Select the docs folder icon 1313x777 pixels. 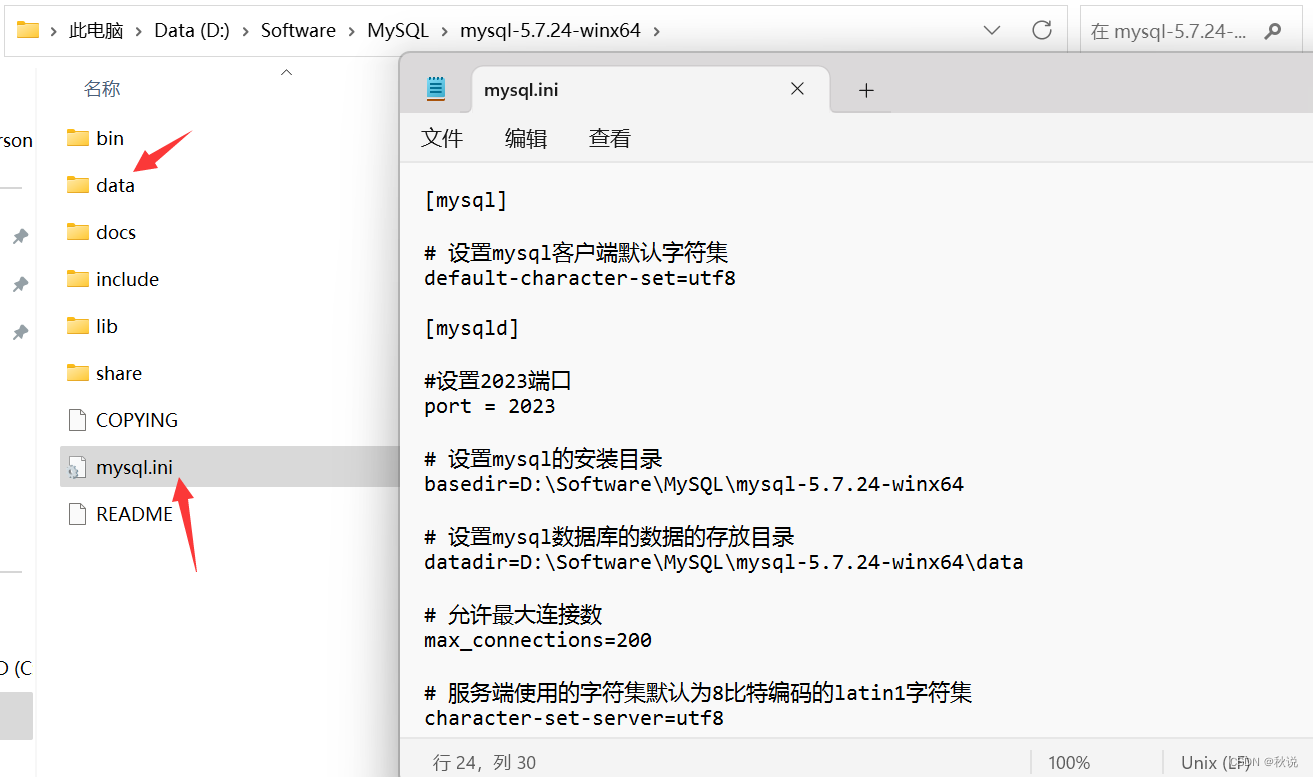78,232
